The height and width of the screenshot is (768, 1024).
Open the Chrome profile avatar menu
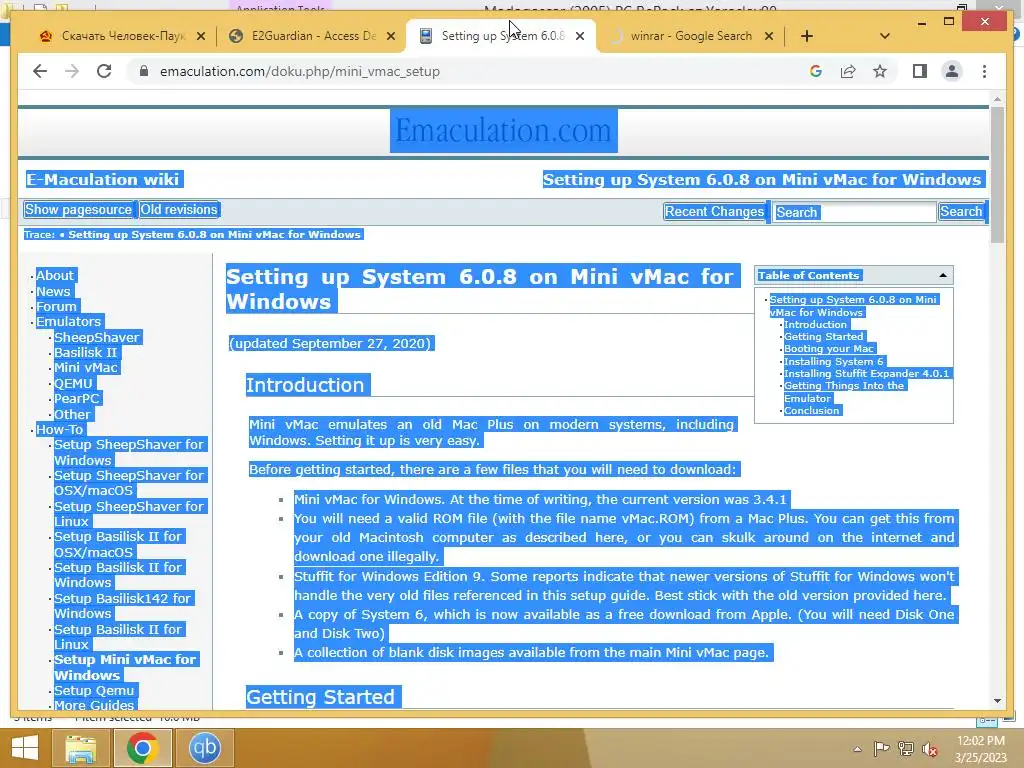pos(952,71)
